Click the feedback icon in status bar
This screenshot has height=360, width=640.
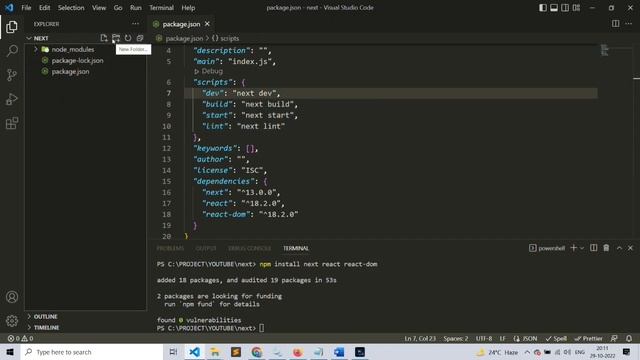[x=614, y=338]
